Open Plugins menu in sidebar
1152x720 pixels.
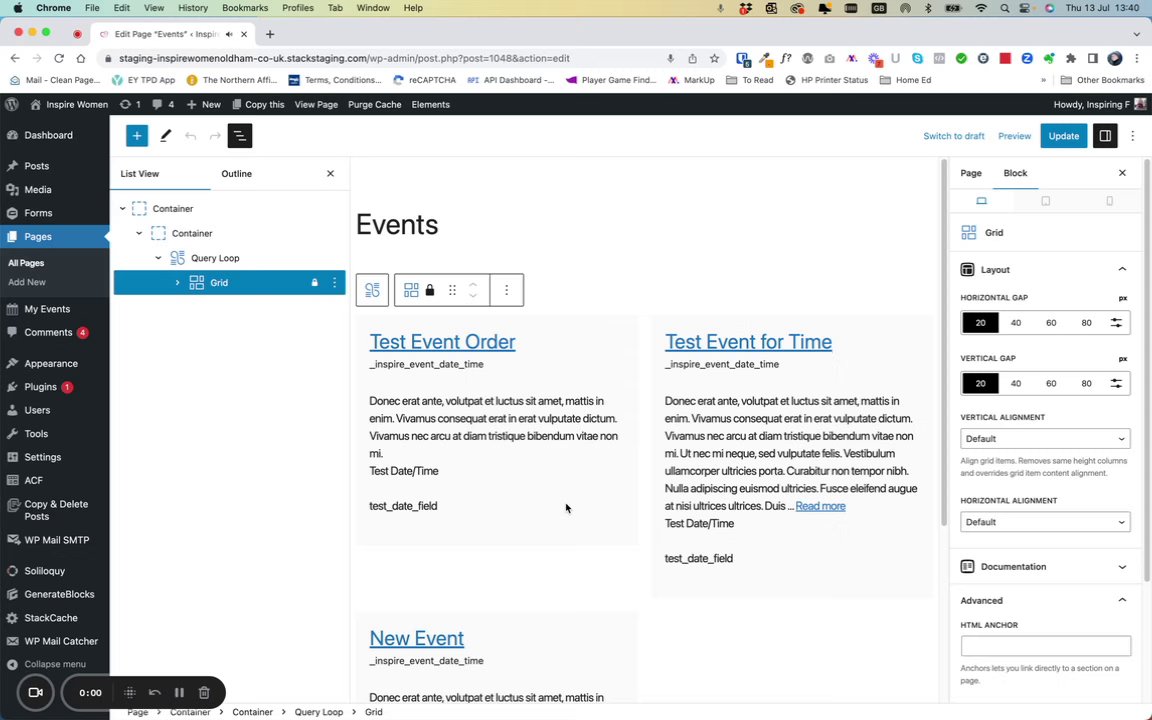pyautogui.click(x=40, y=386)
